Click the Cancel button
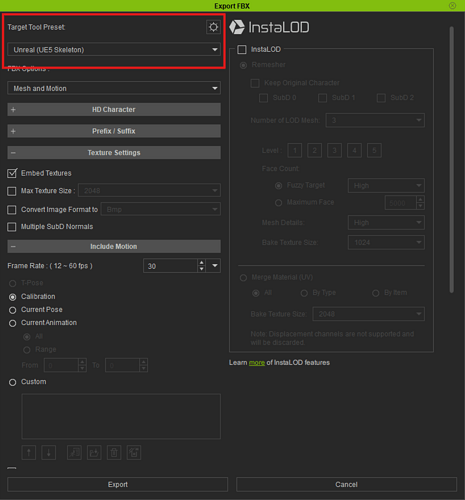 pos(346,484)
